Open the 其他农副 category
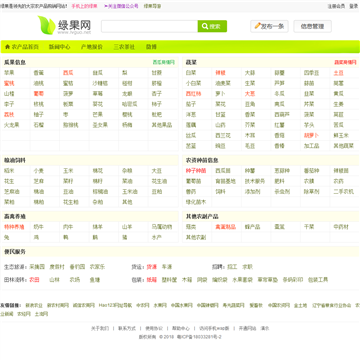Image resolution: width=360 pixels, height=360 pixels. click(x=196, y=238)
